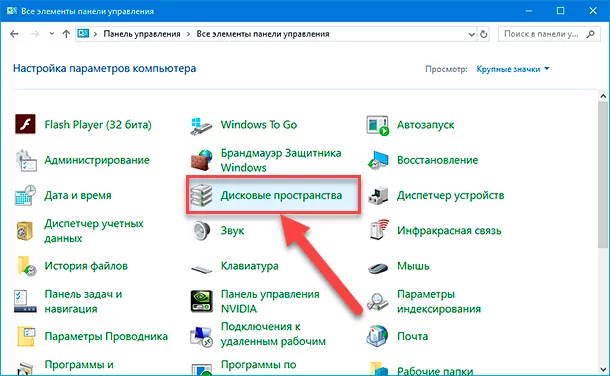Open the Автозапуск icon
The width and height of the screenshot is (610, 376).
pos(377,125)
